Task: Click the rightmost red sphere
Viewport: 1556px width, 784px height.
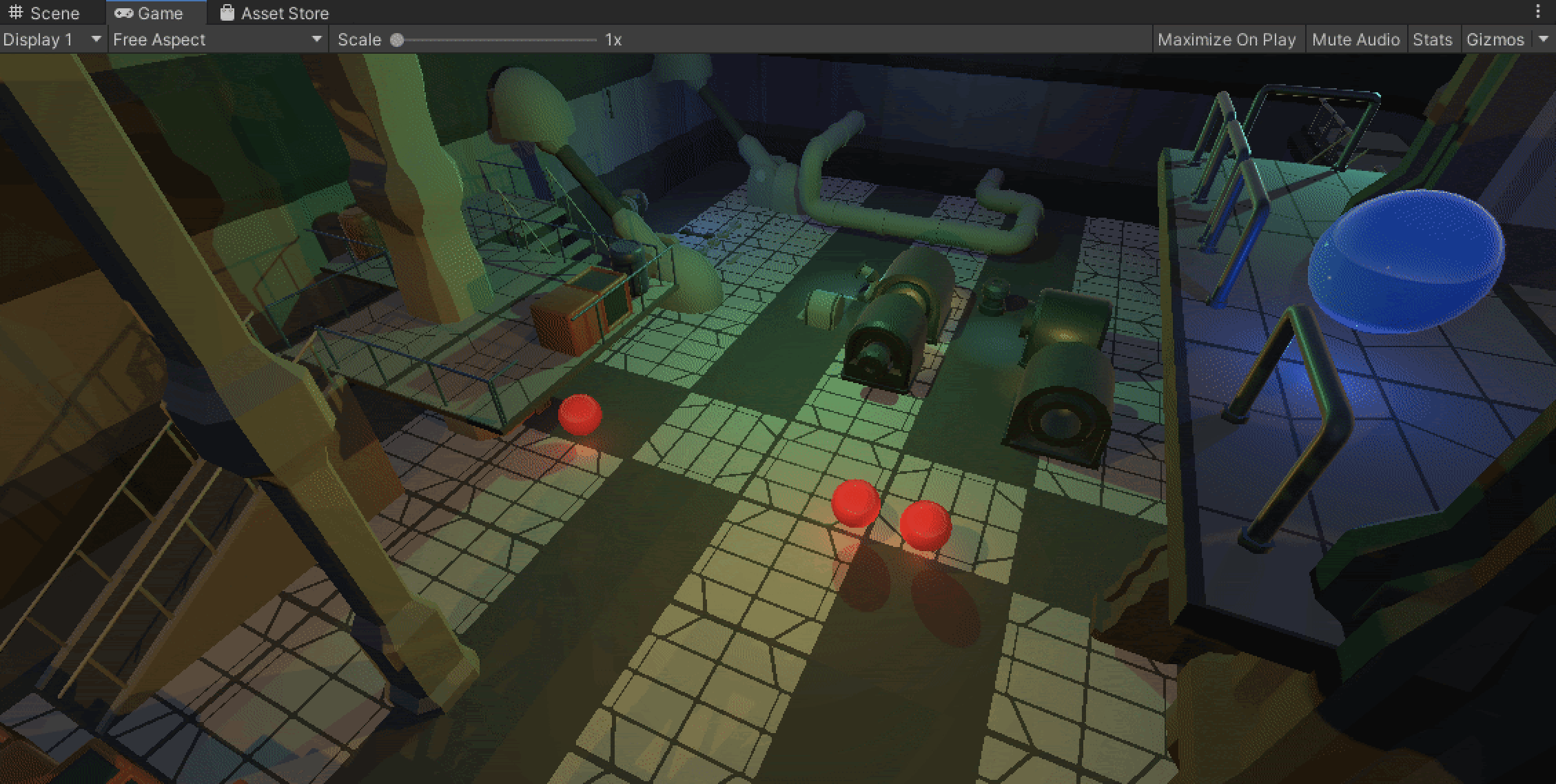Action: 925,525
